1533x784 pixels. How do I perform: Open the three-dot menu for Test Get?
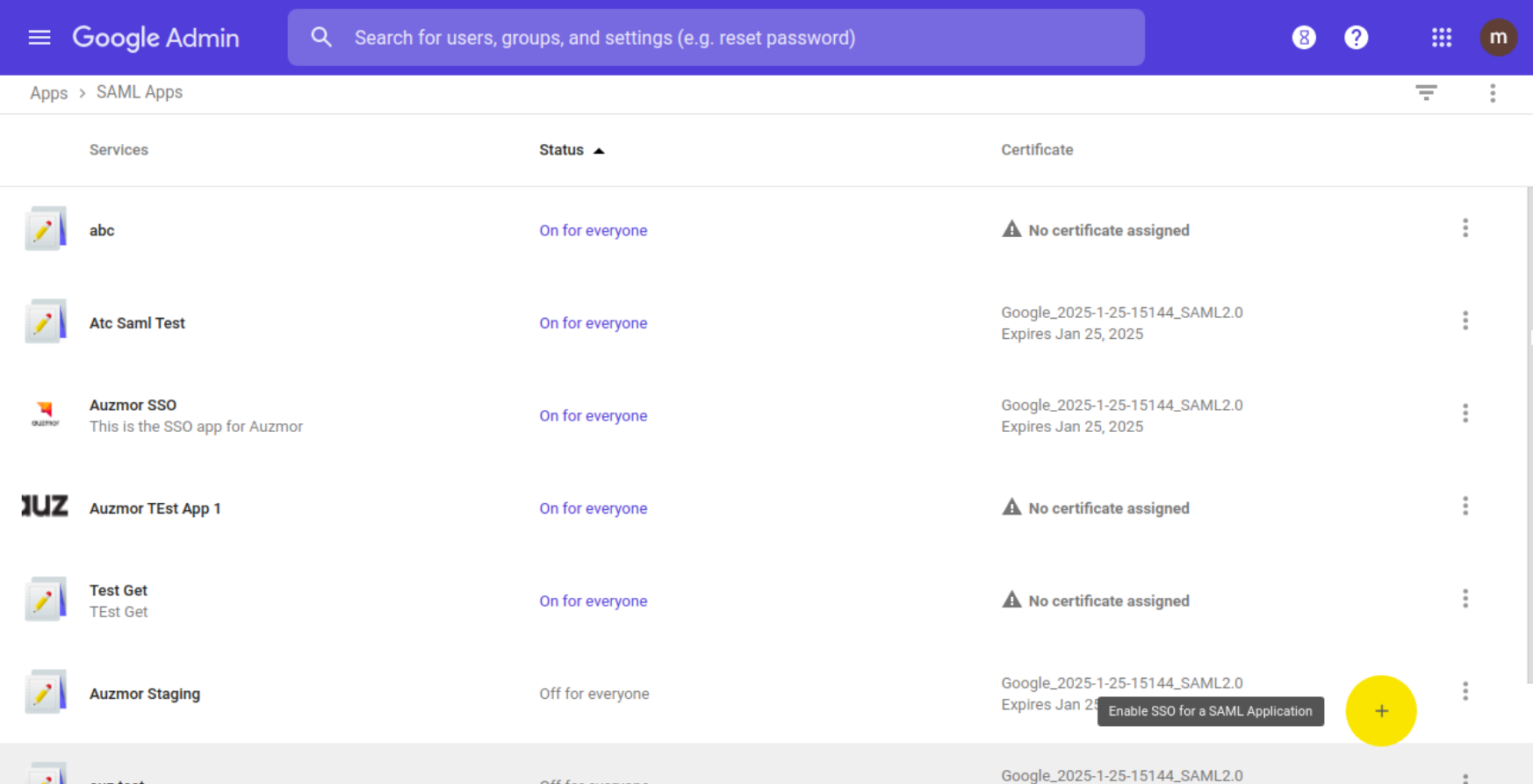point(1465,599)
